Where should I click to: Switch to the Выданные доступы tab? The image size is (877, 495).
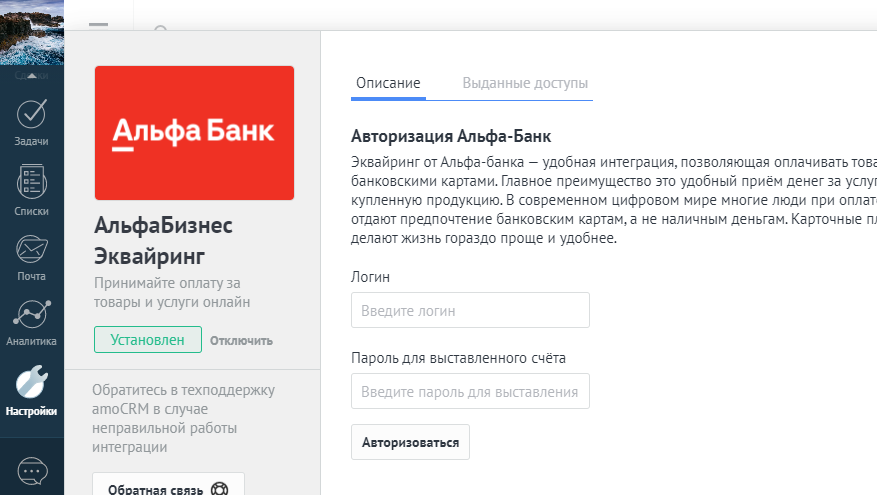point(525,83)
